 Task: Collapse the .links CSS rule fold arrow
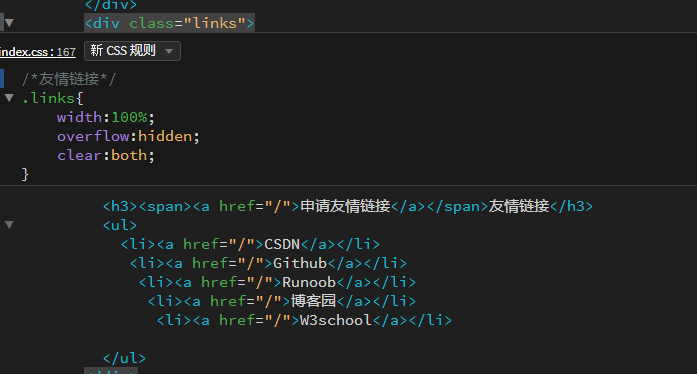(9, 97)
